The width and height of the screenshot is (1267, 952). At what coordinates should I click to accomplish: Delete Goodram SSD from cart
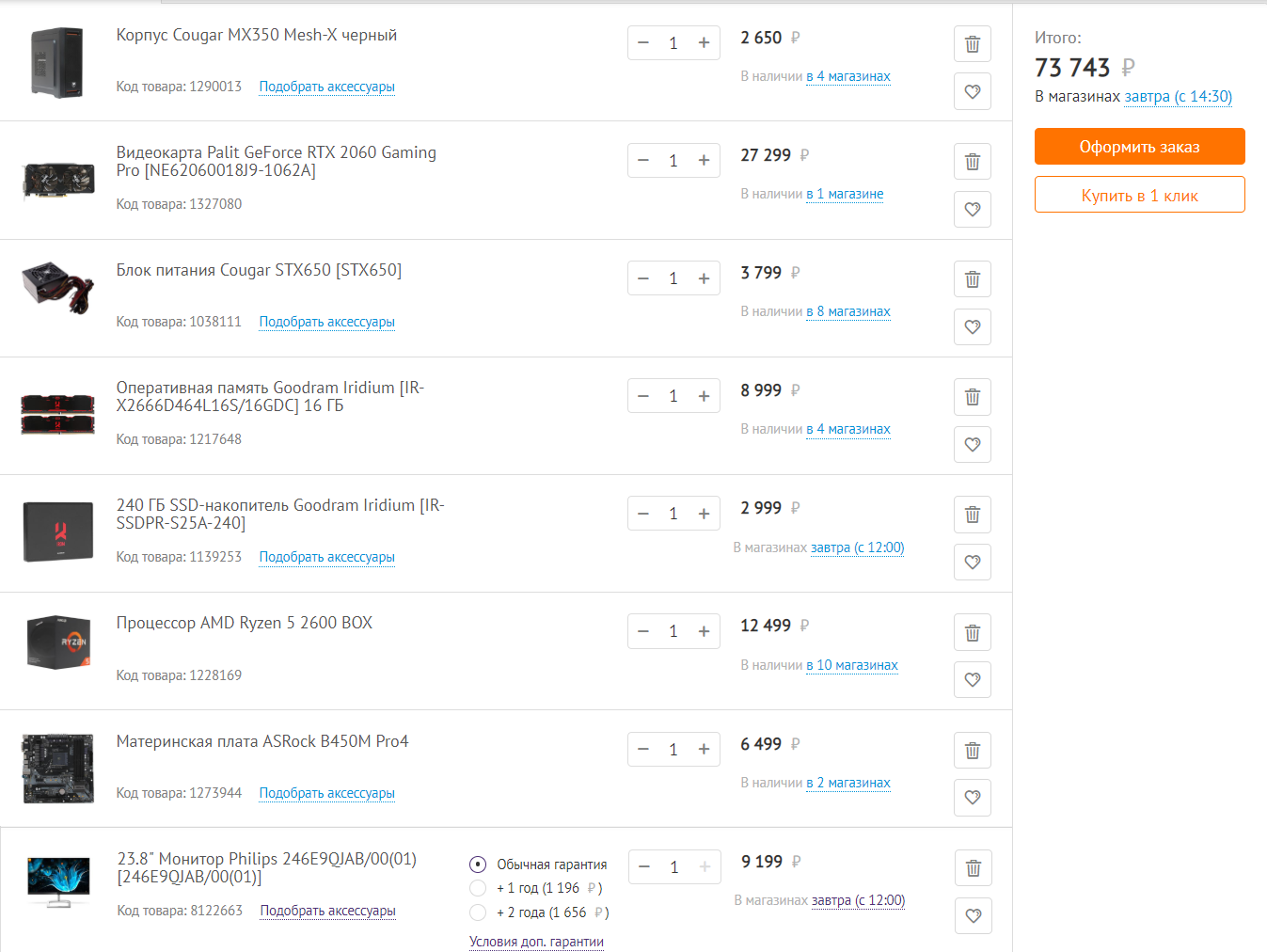tap(973, 515)
